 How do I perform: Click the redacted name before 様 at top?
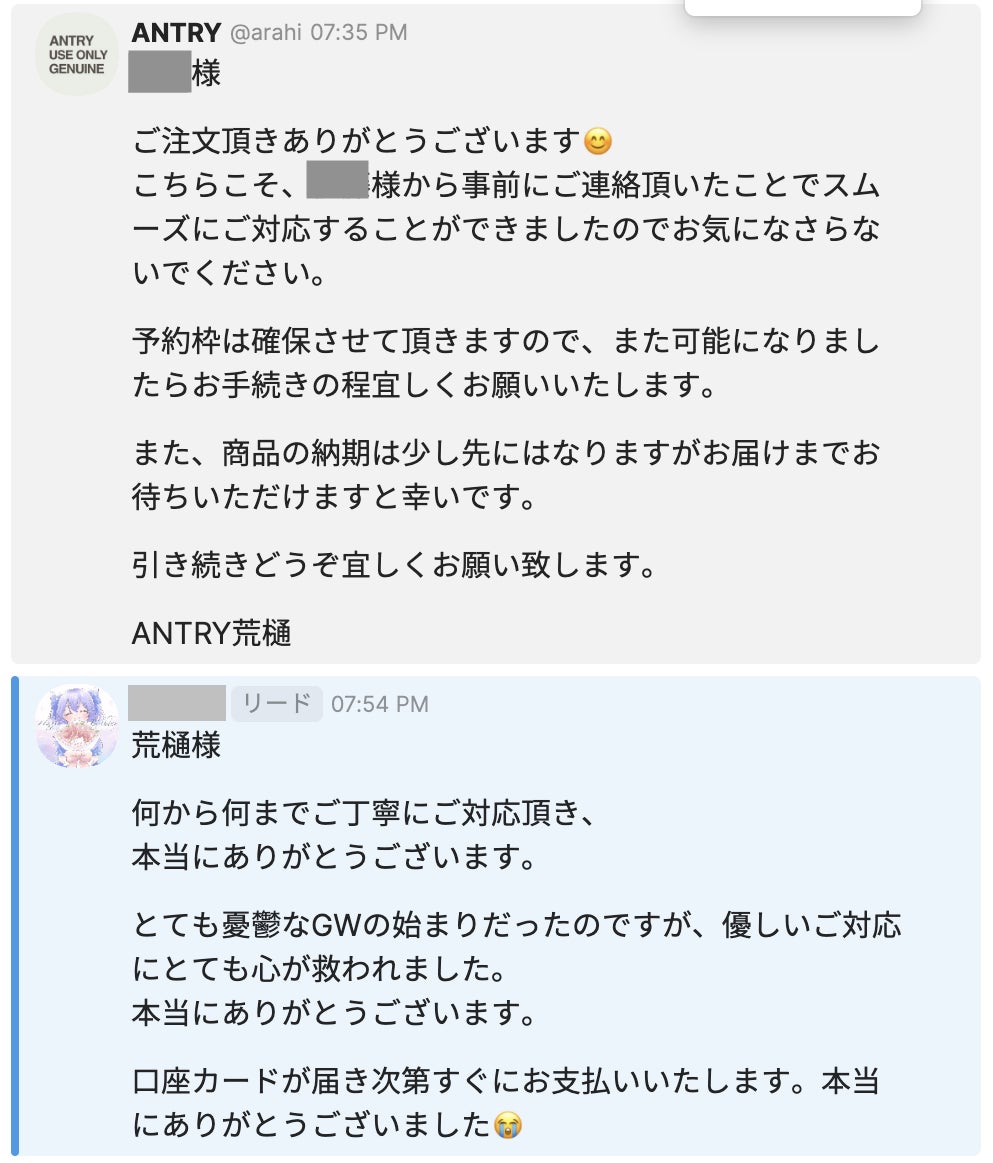[x=160, y=75]
